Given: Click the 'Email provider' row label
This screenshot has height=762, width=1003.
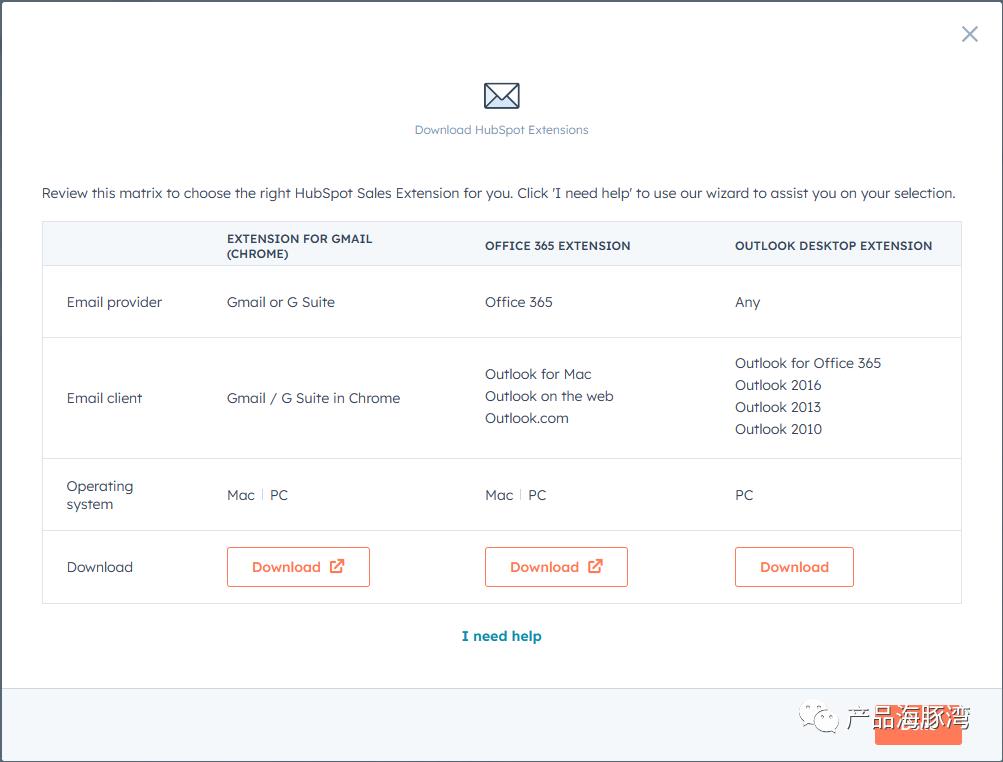Looking at the screenshot, I should point(115,302).
